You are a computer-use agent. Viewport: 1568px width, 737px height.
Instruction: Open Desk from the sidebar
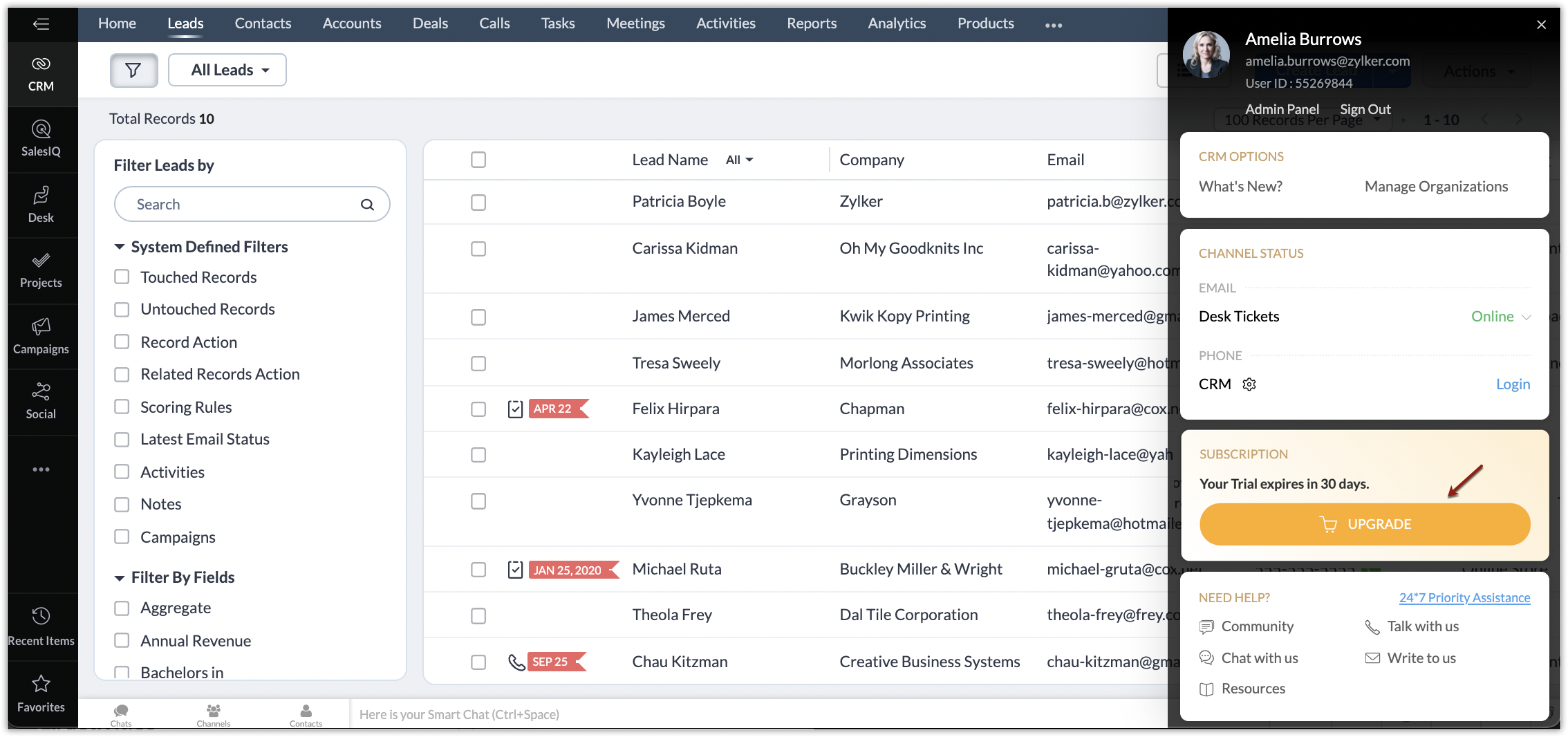point(41,205)
